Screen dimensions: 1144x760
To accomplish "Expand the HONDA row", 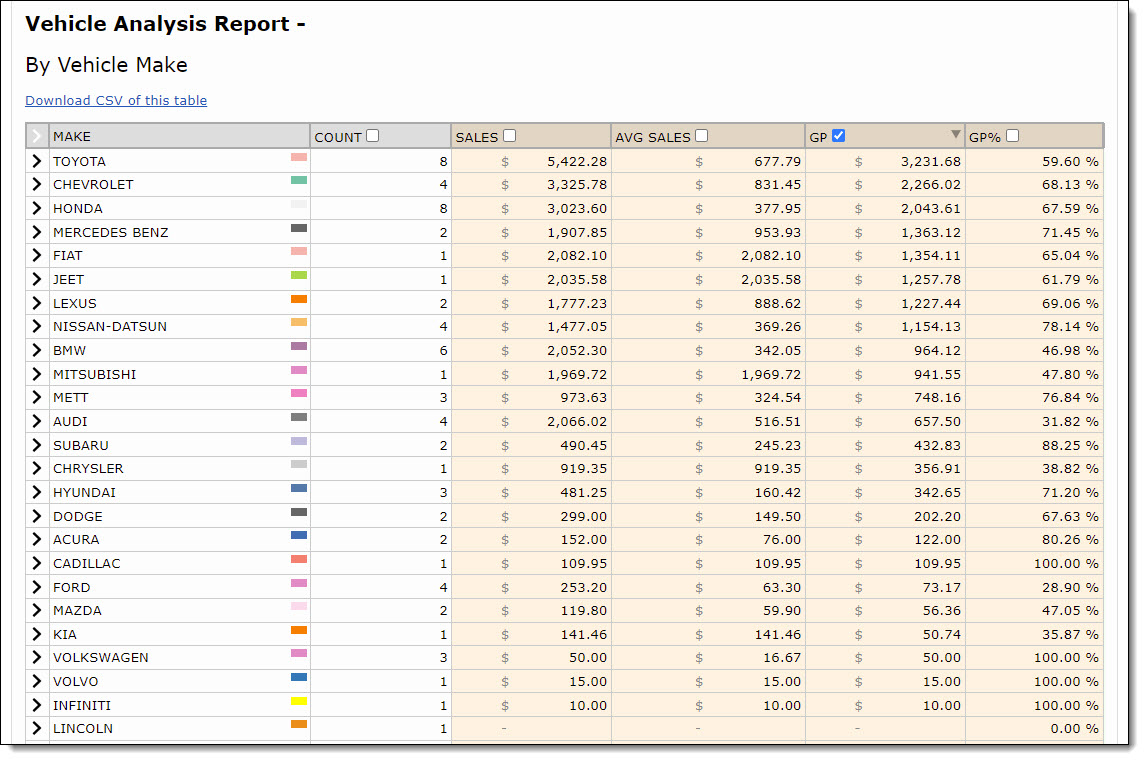I will [36, 209].
